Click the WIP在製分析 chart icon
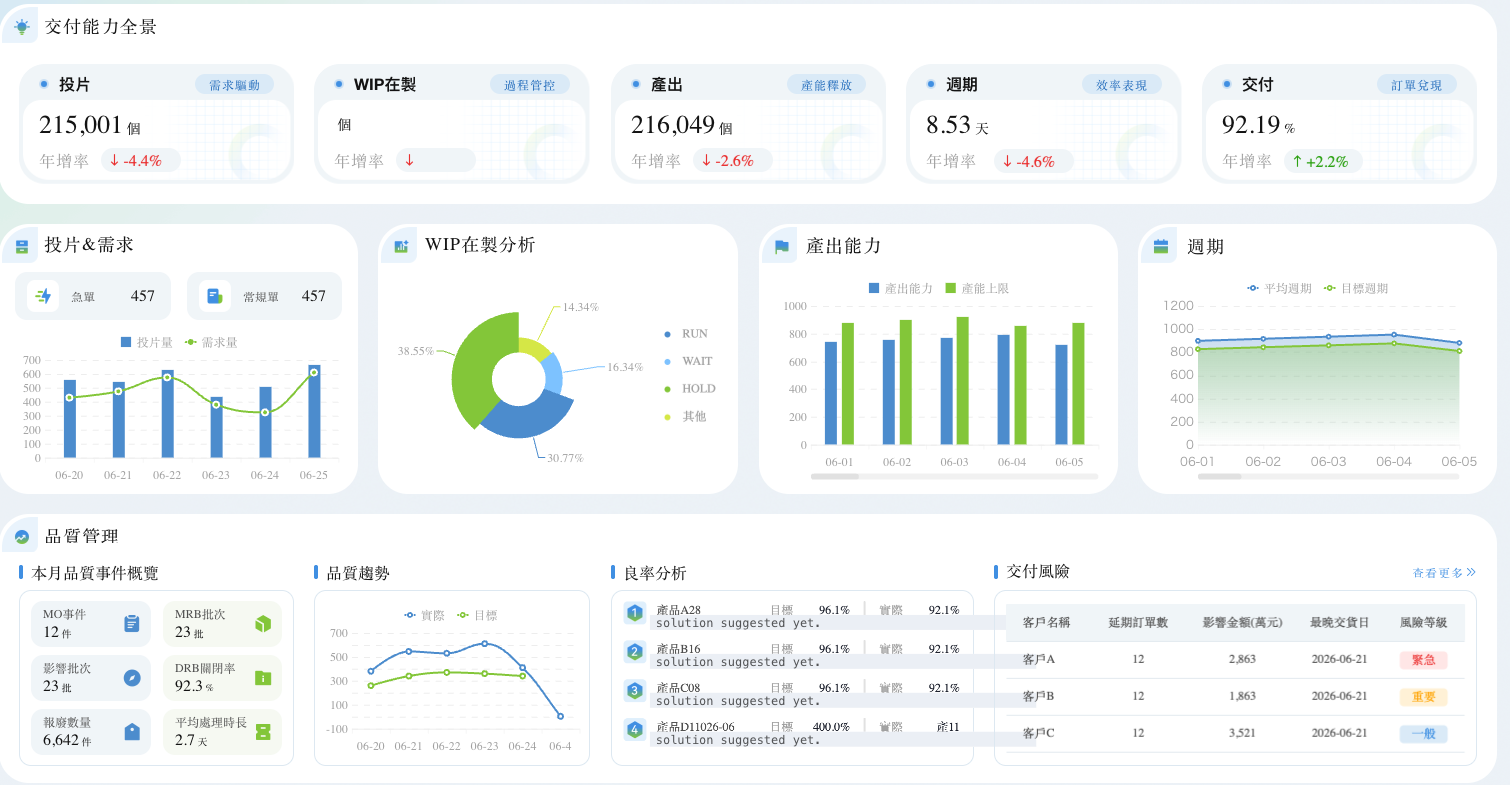 click(x=401, y=245)
